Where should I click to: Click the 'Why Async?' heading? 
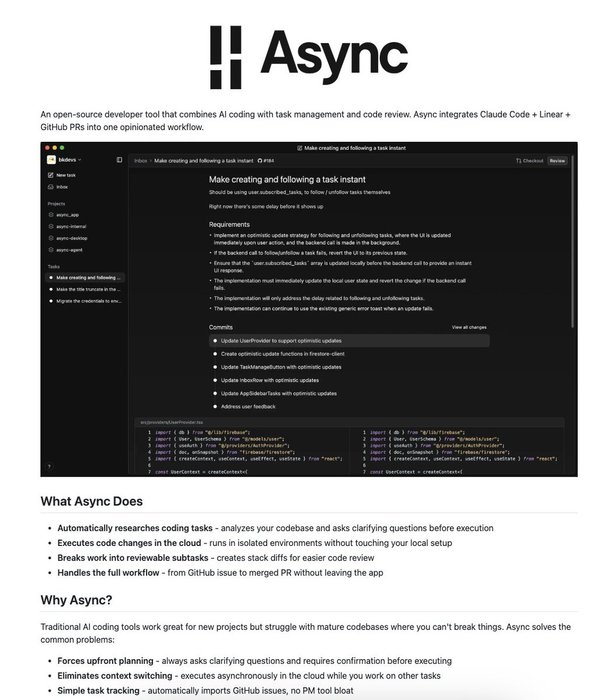[76, 600]
